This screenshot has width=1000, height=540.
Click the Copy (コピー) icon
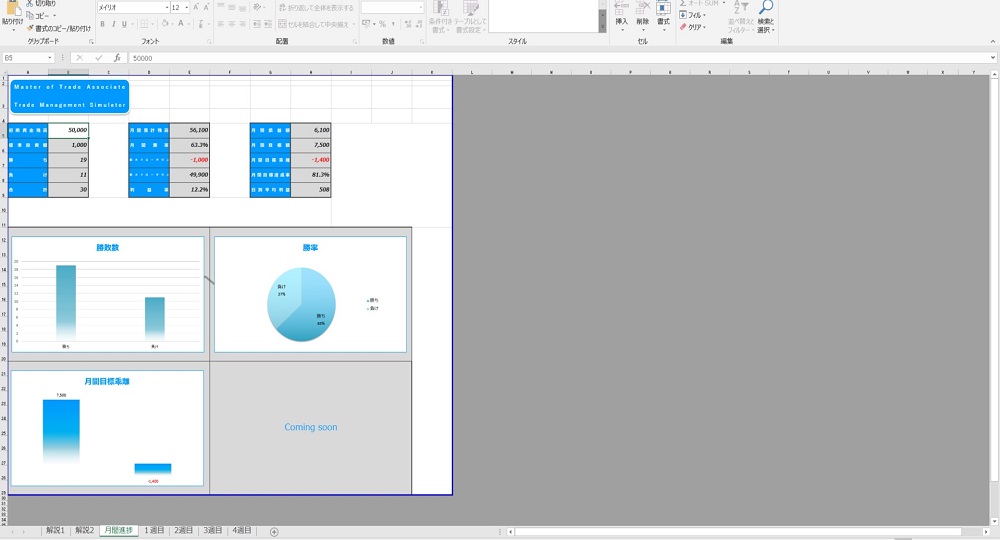click(x=30, y=15)
